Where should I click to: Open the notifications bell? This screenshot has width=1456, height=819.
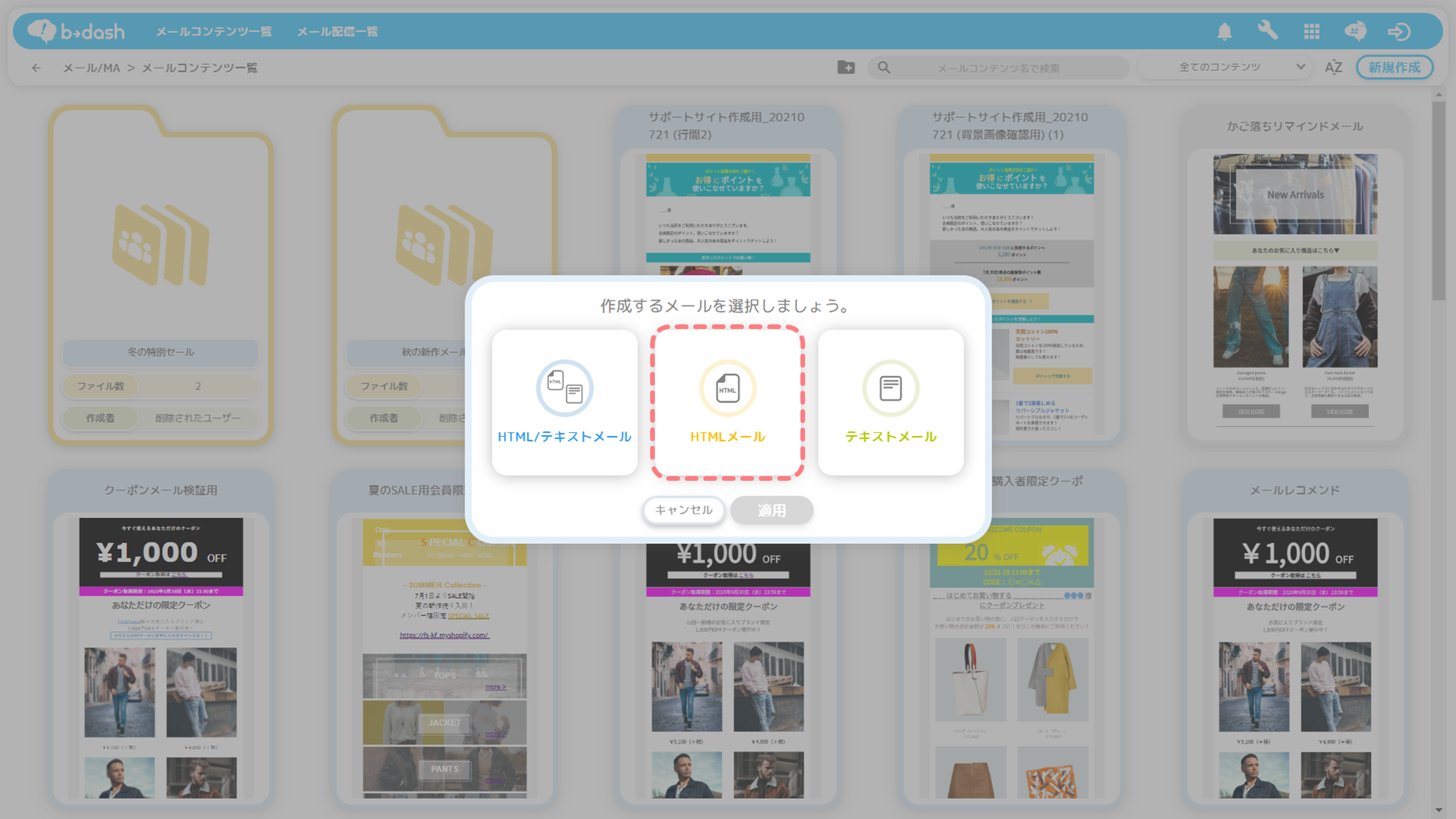pos(1224,32)
